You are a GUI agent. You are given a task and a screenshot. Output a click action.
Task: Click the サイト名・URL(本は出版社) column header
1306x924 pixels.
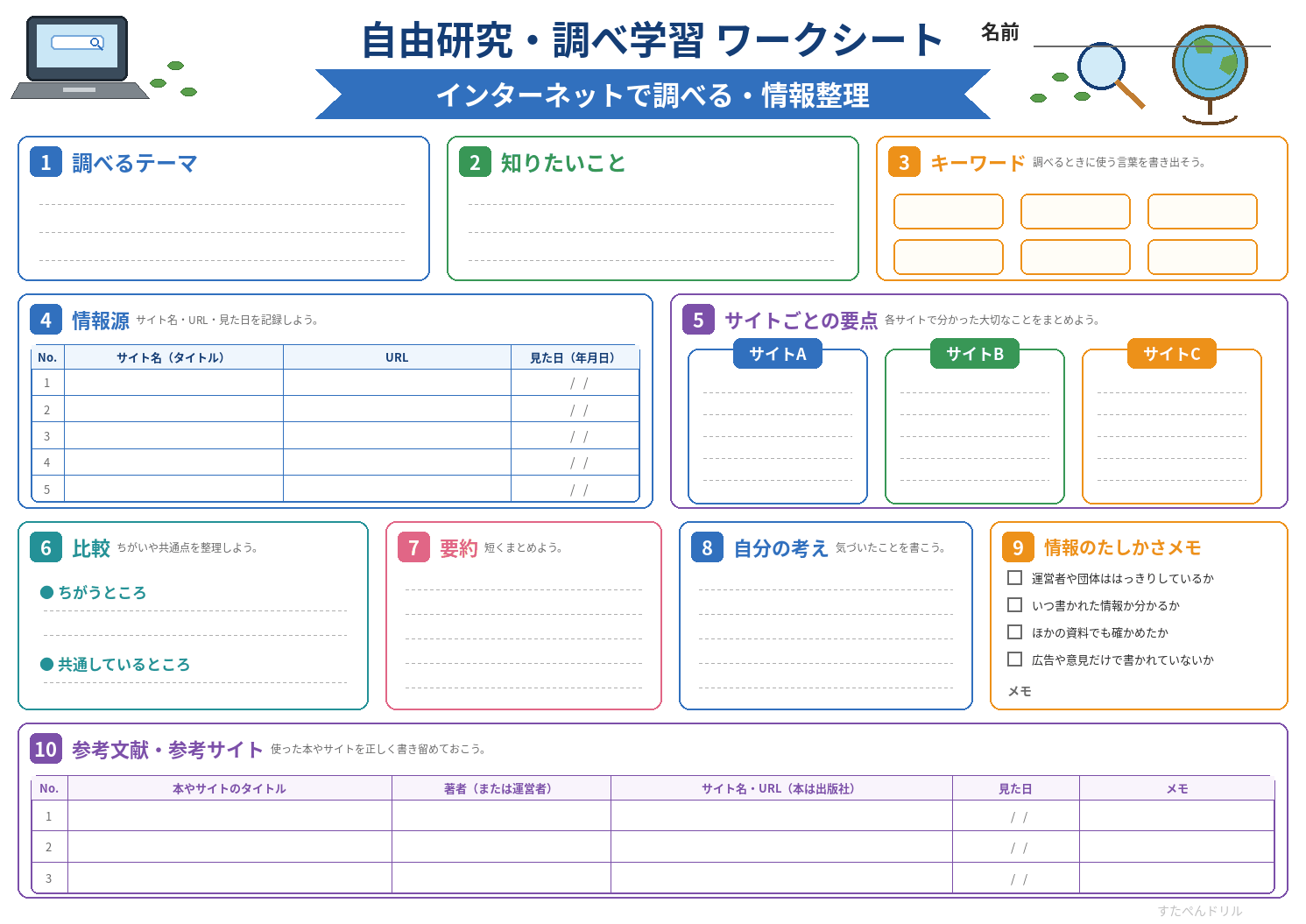click(781, 788)
